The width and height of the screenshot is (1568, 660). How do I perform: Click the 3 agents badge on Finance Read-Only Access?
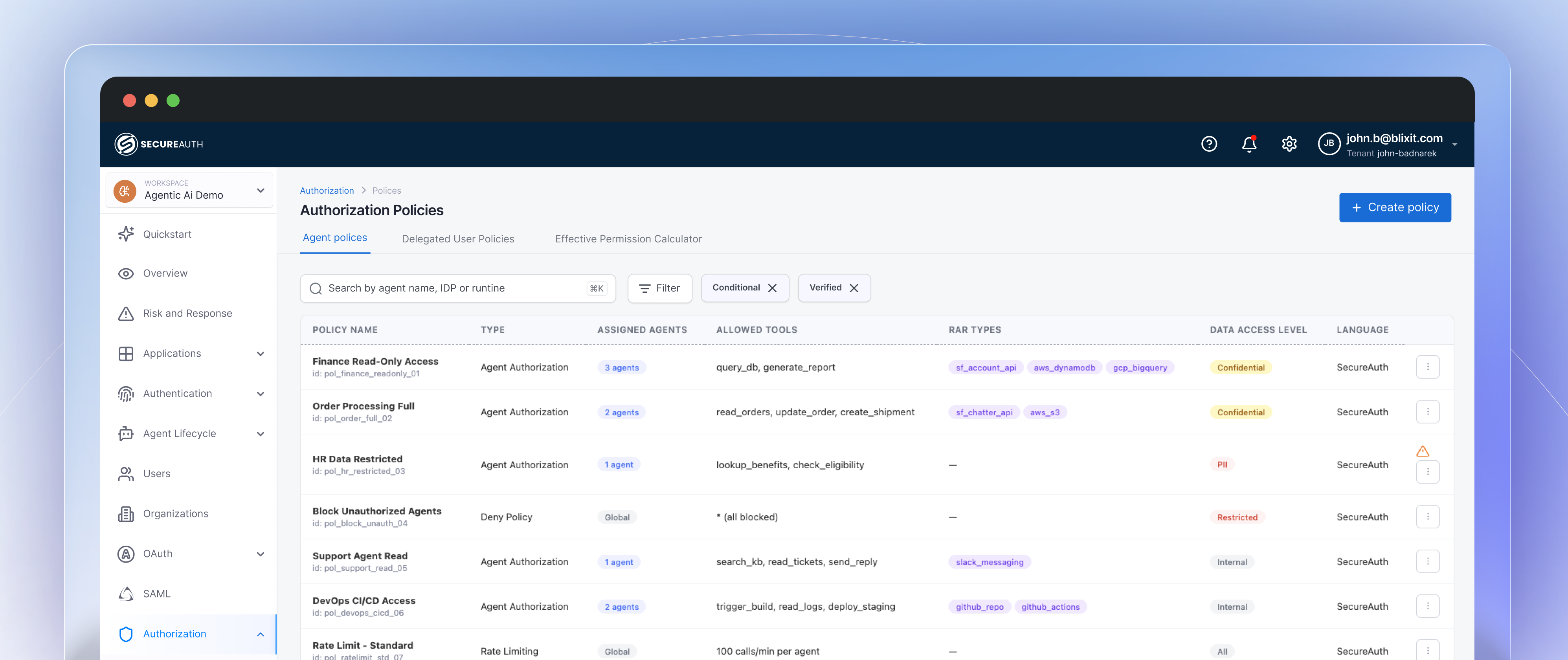coord(621,367)
